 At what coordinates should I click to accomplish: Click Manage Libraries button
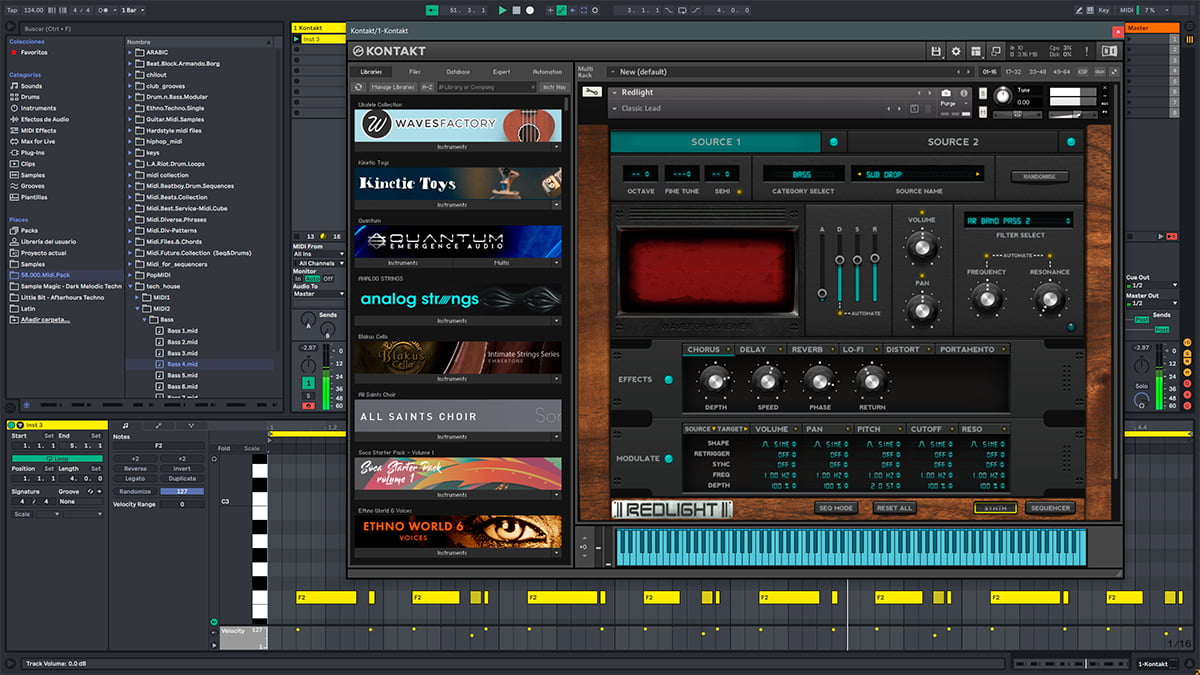pos(393,87)
